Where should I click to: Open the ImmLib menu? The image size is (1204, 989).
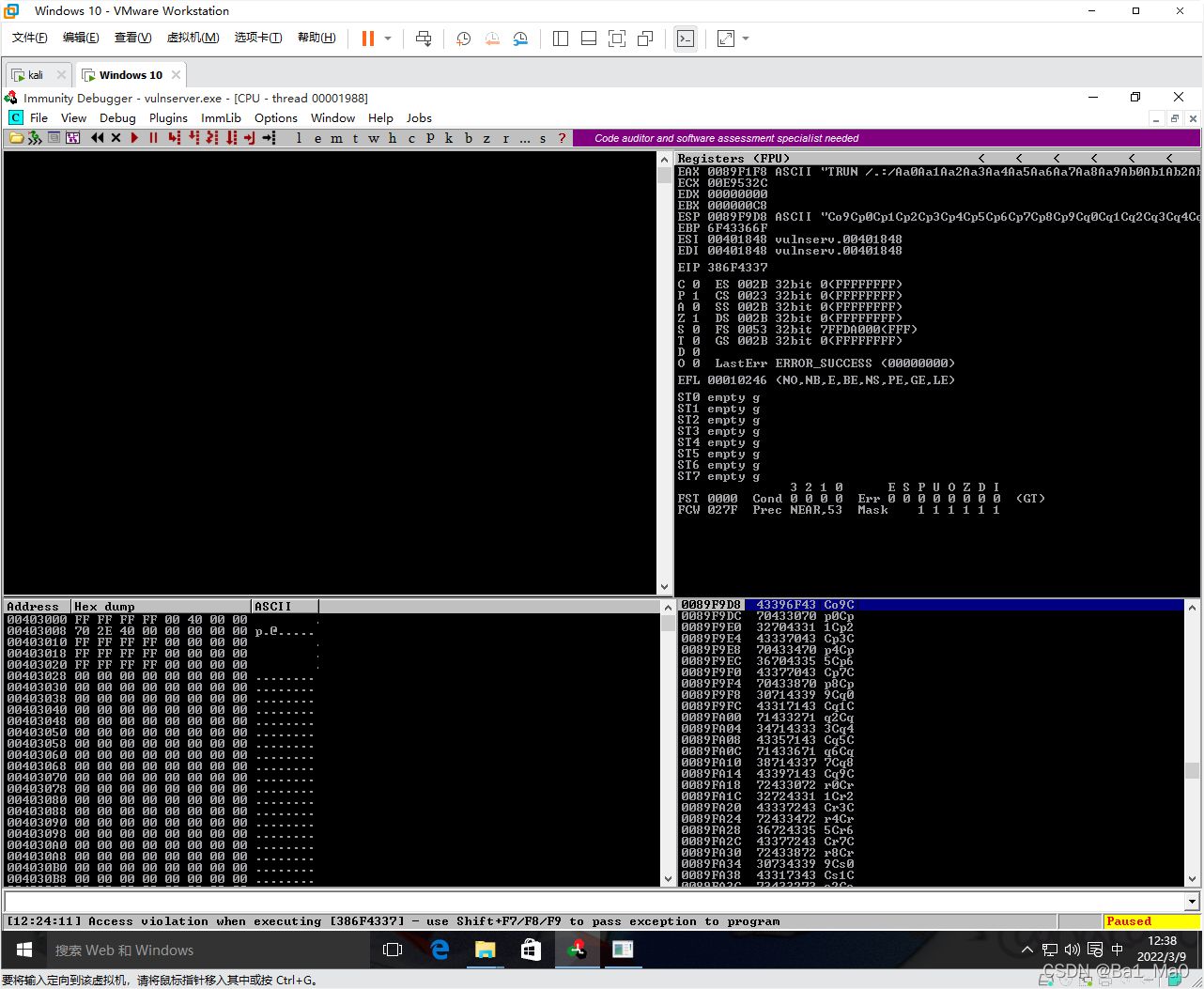(221, 118)
